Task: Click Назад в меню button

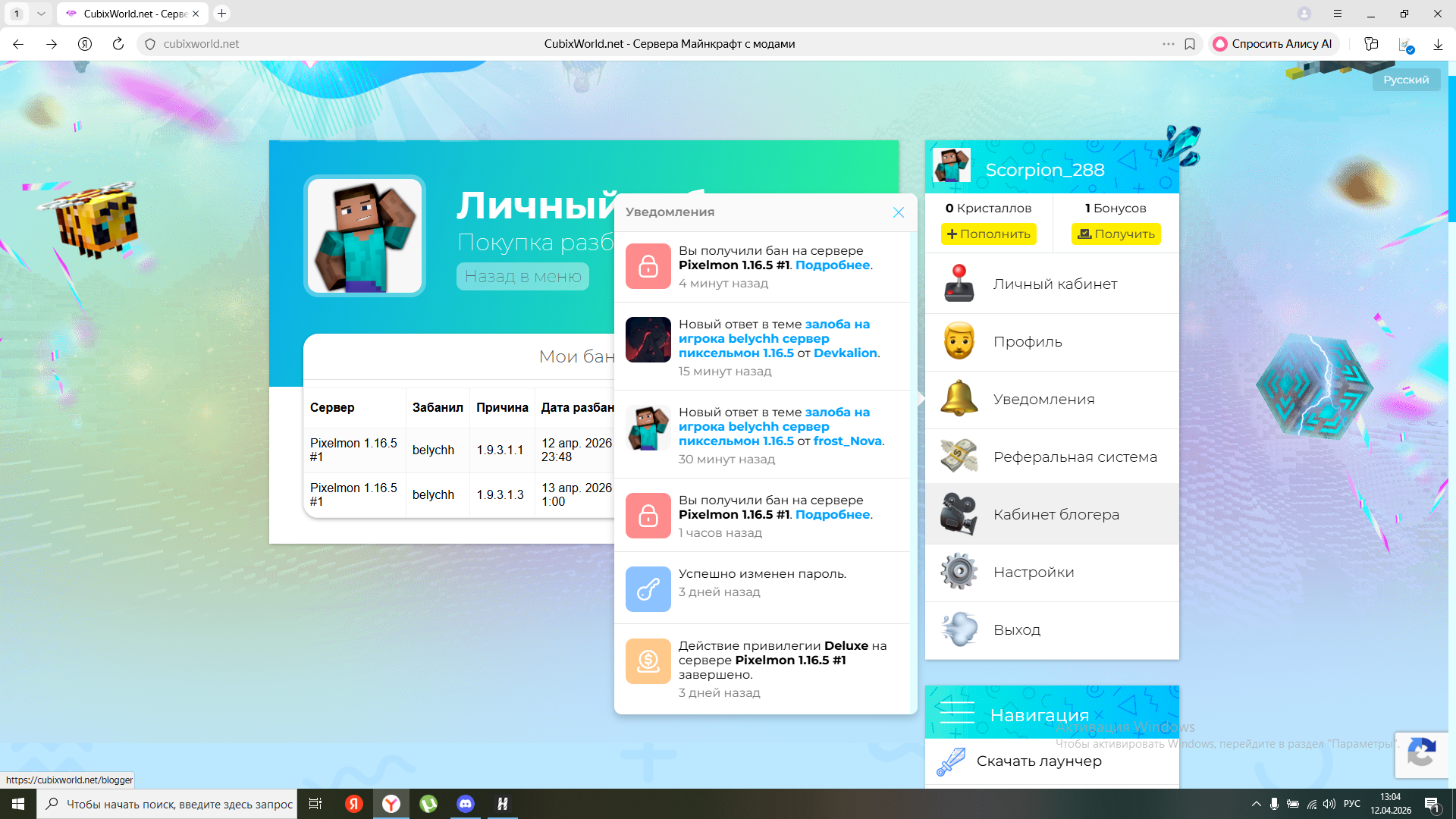Action: (x=522, y=277)
